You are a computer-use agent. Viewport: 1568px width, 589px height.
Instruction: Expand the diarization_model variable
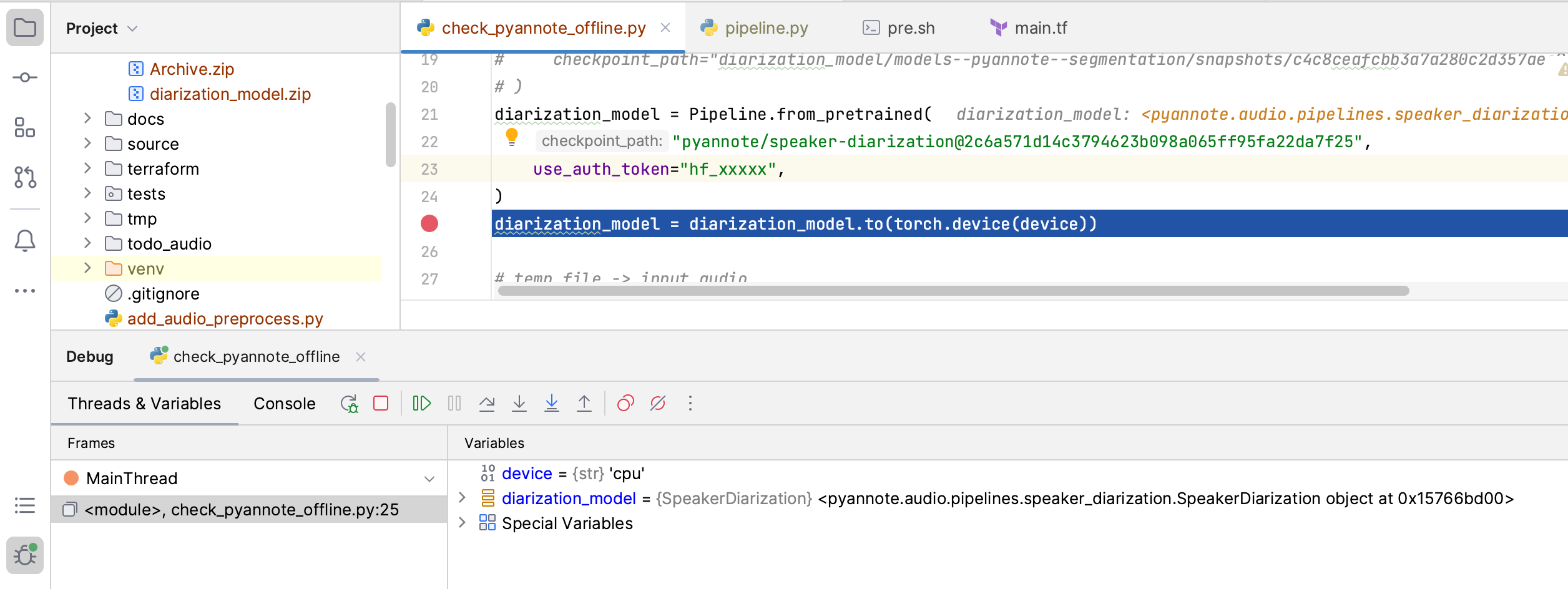(463, 498)
